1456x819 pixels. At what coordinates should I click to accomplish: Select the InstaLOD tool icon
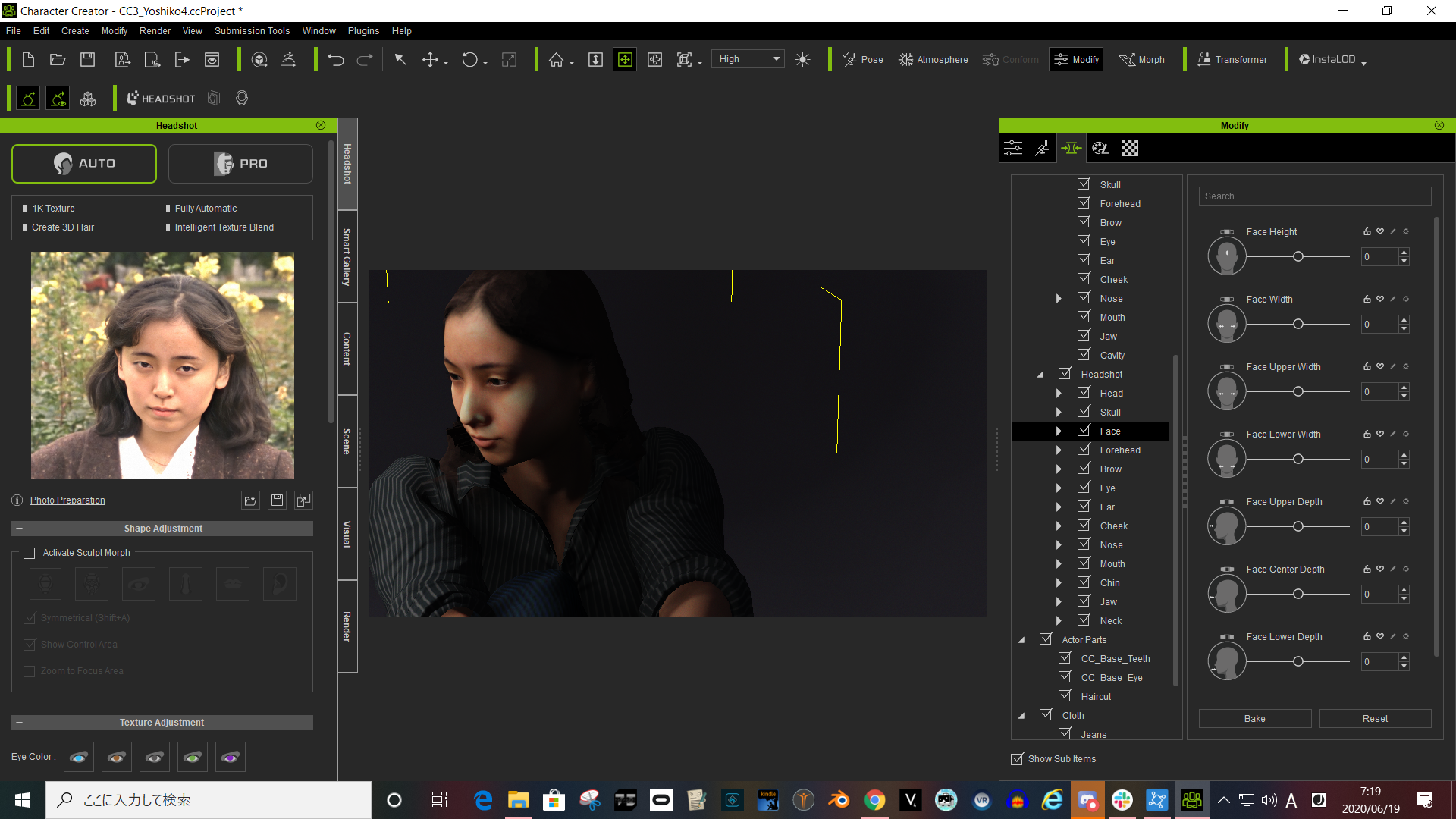[1304, 58]
